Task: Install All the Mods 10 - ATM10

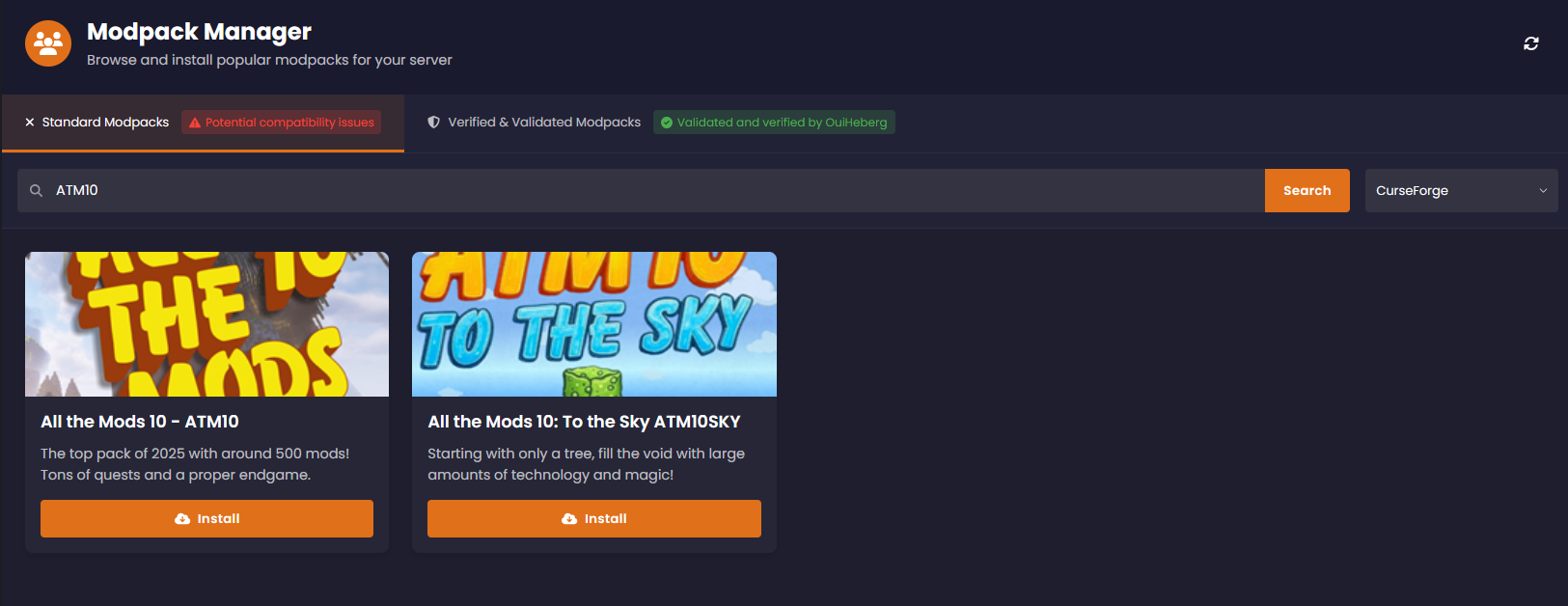Action: (206, 519)
